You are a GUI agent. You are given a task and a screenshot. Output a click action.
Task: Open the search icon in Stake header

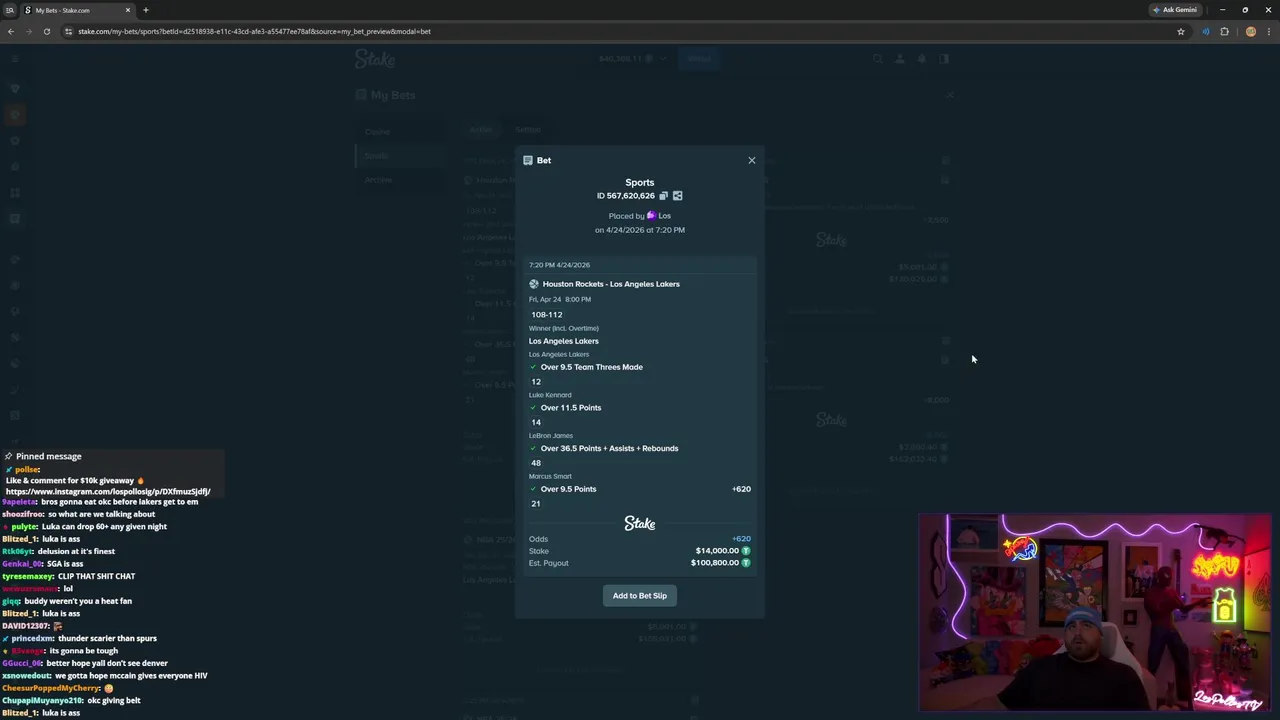coord(878,59)
